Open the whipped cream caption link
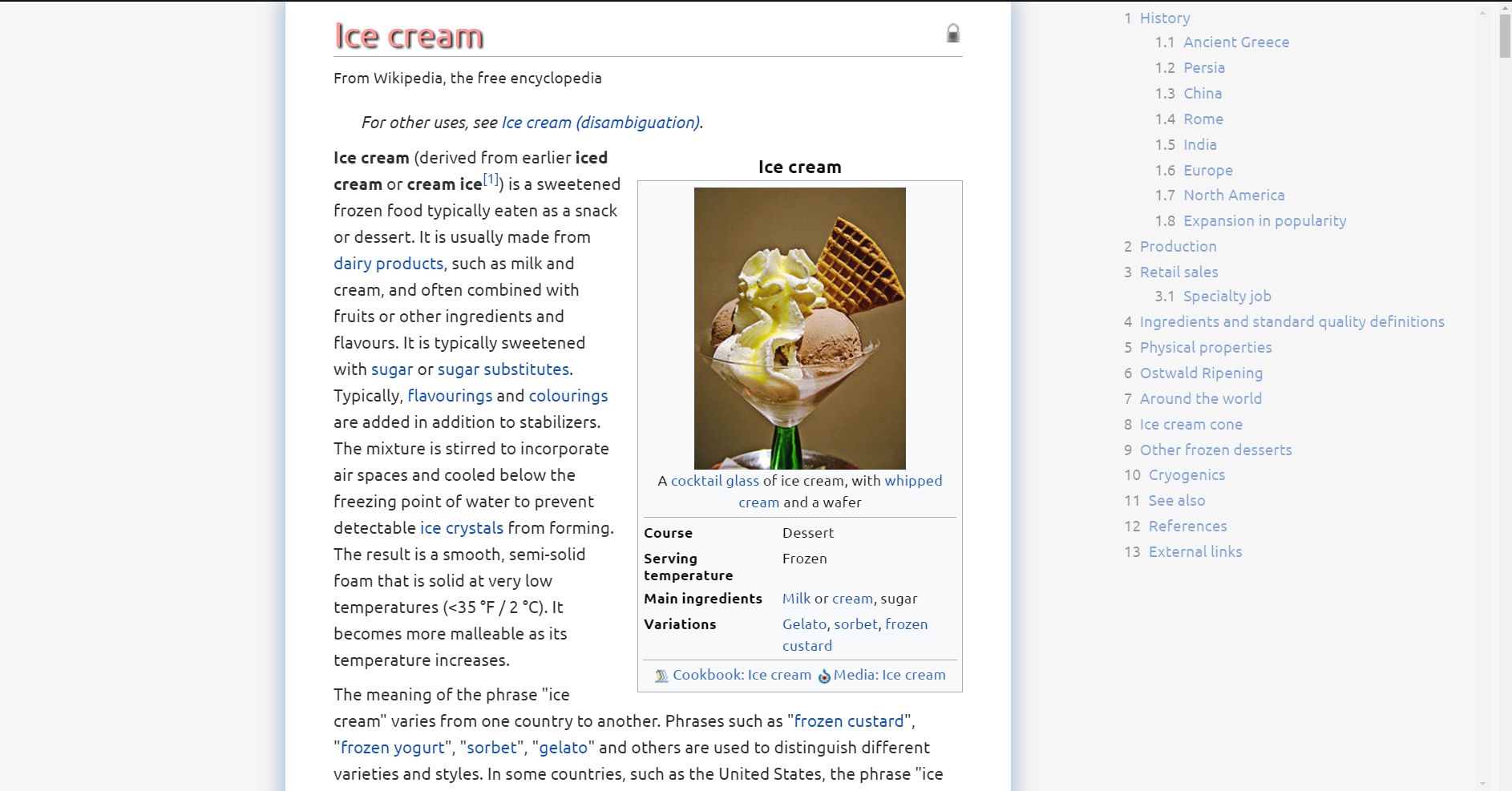Image resolution: width=1512 pixels, height=791 pixels. tap(913, 481)
